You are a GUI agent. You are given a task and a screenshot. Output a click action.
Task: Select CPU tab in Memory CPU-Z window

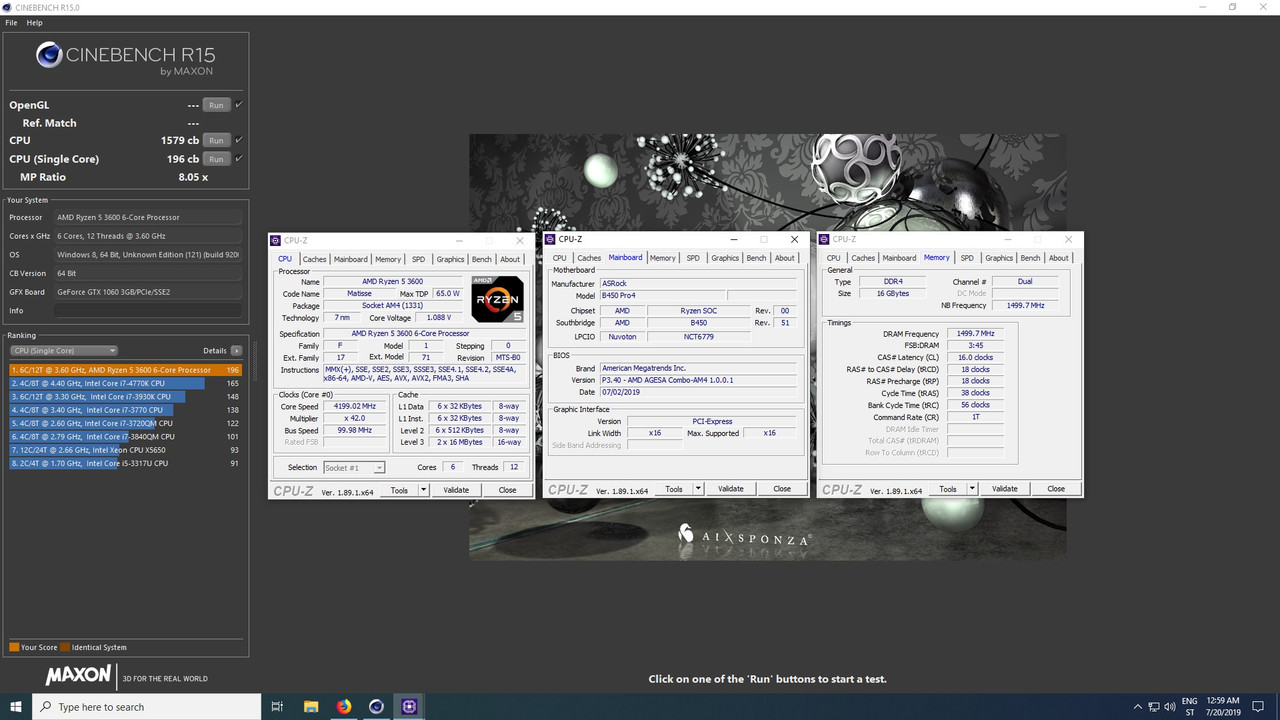833,258
